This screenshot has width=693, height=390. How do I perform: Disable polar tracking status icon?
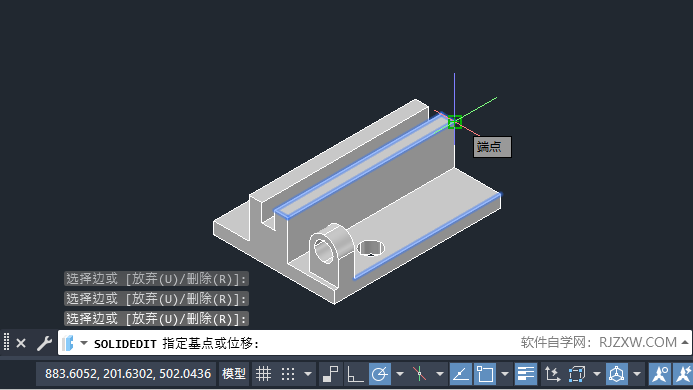click(x=379, y=374)
